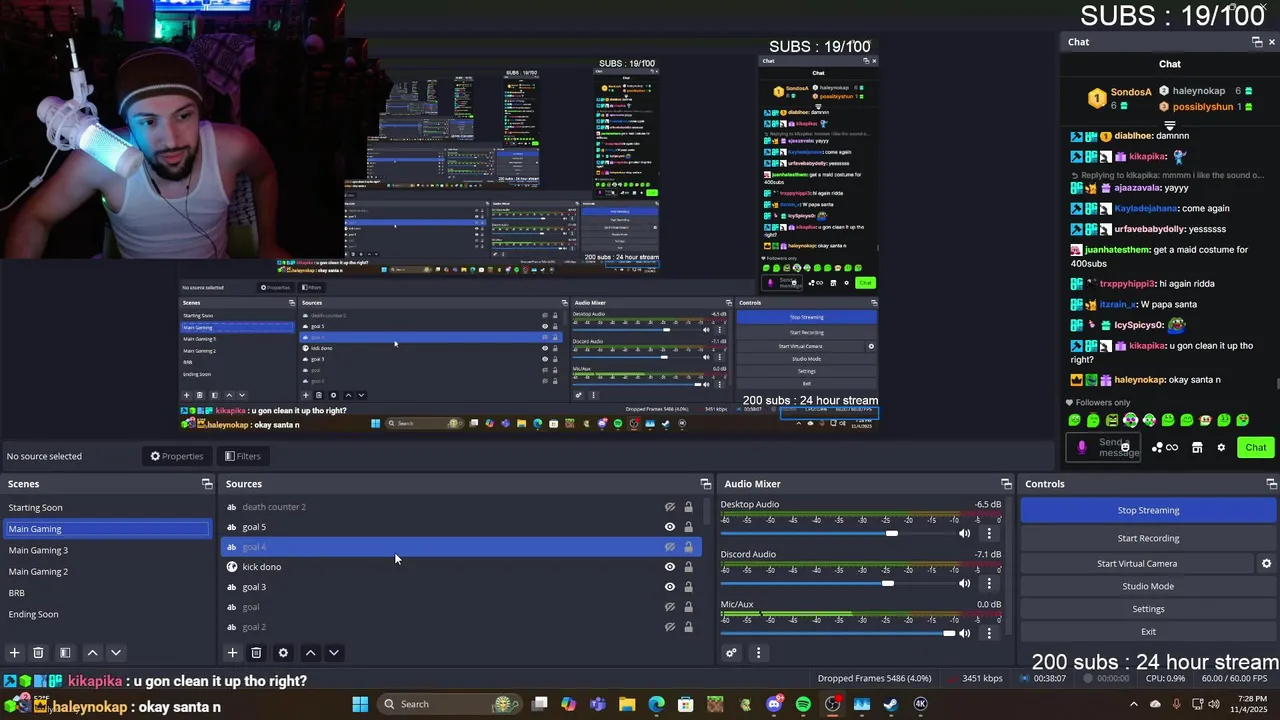This screenshot has height=720, width=1280.
Task: Undock the Scenes panel
Action: coord(207,484)
